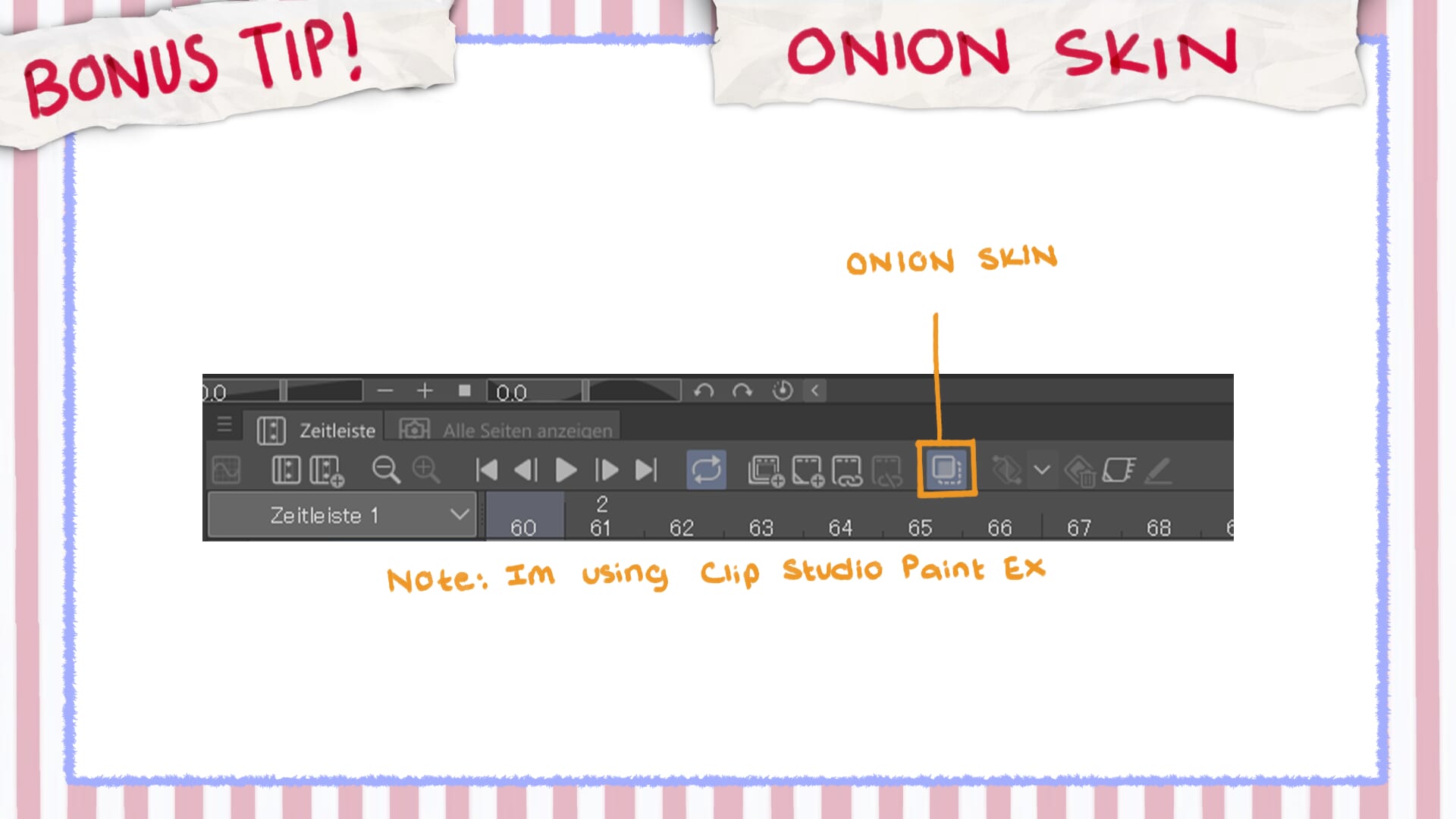Toggle loop playback button
Viewport: 1456px width, 819px height.
coord(706,469)
